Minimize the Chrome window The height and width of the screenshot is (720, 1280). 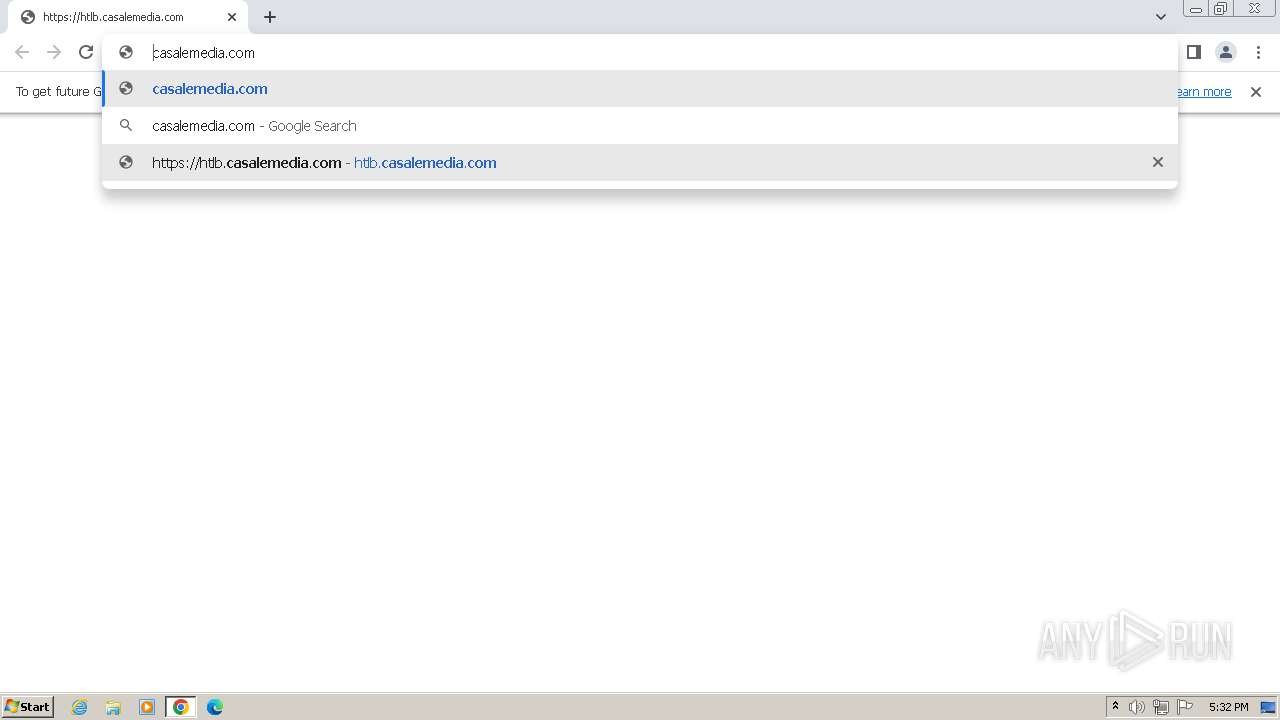coord(1195,9)
